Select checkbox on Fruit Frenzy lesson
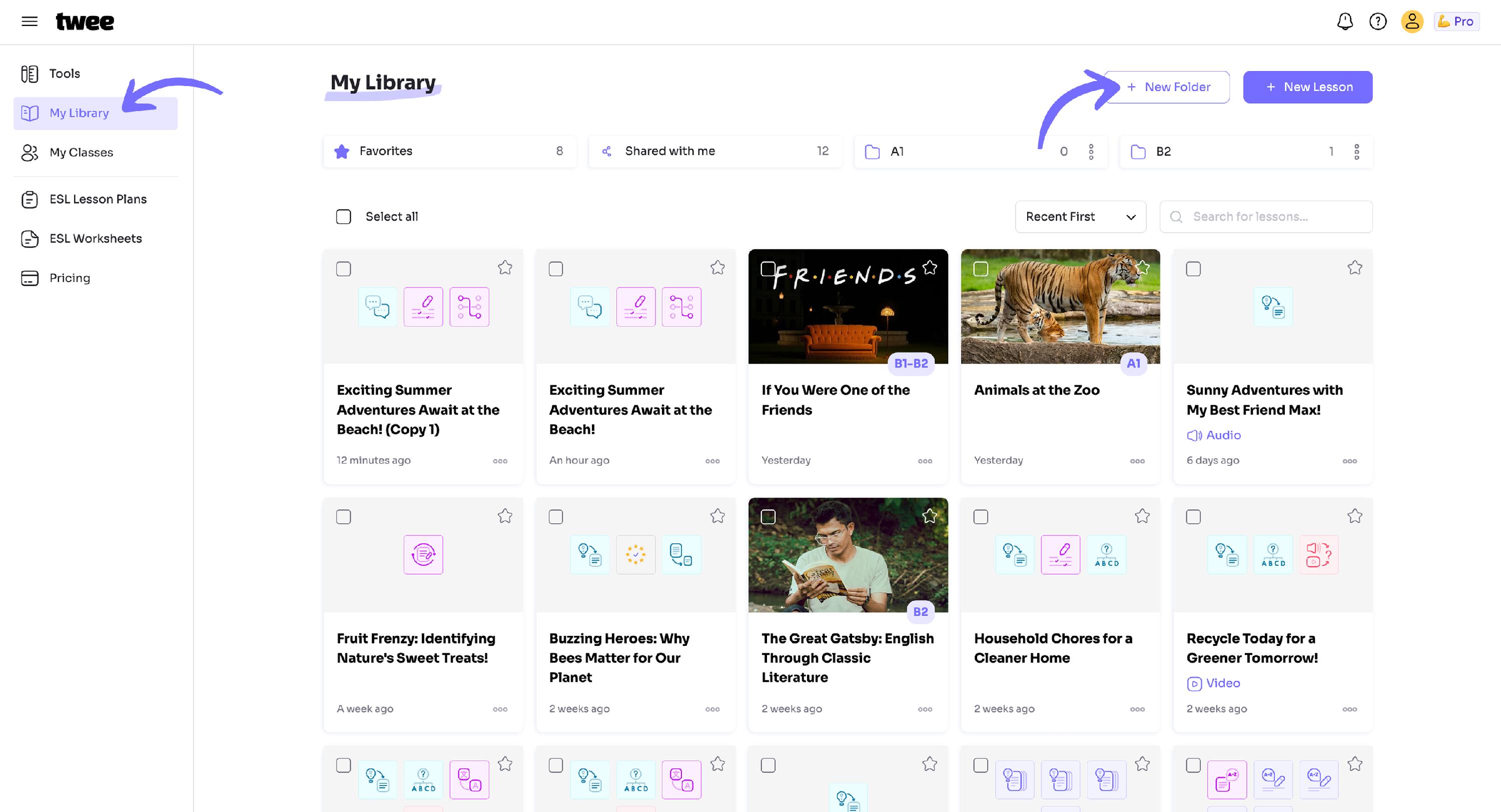1501x812 pixels. point(344,517)
